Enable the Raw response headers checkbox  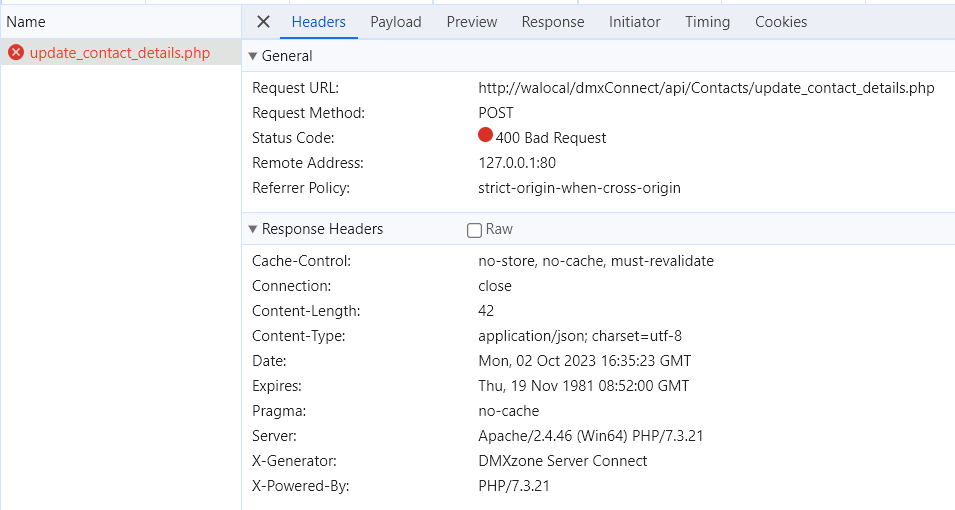click(x=474, y=230)
